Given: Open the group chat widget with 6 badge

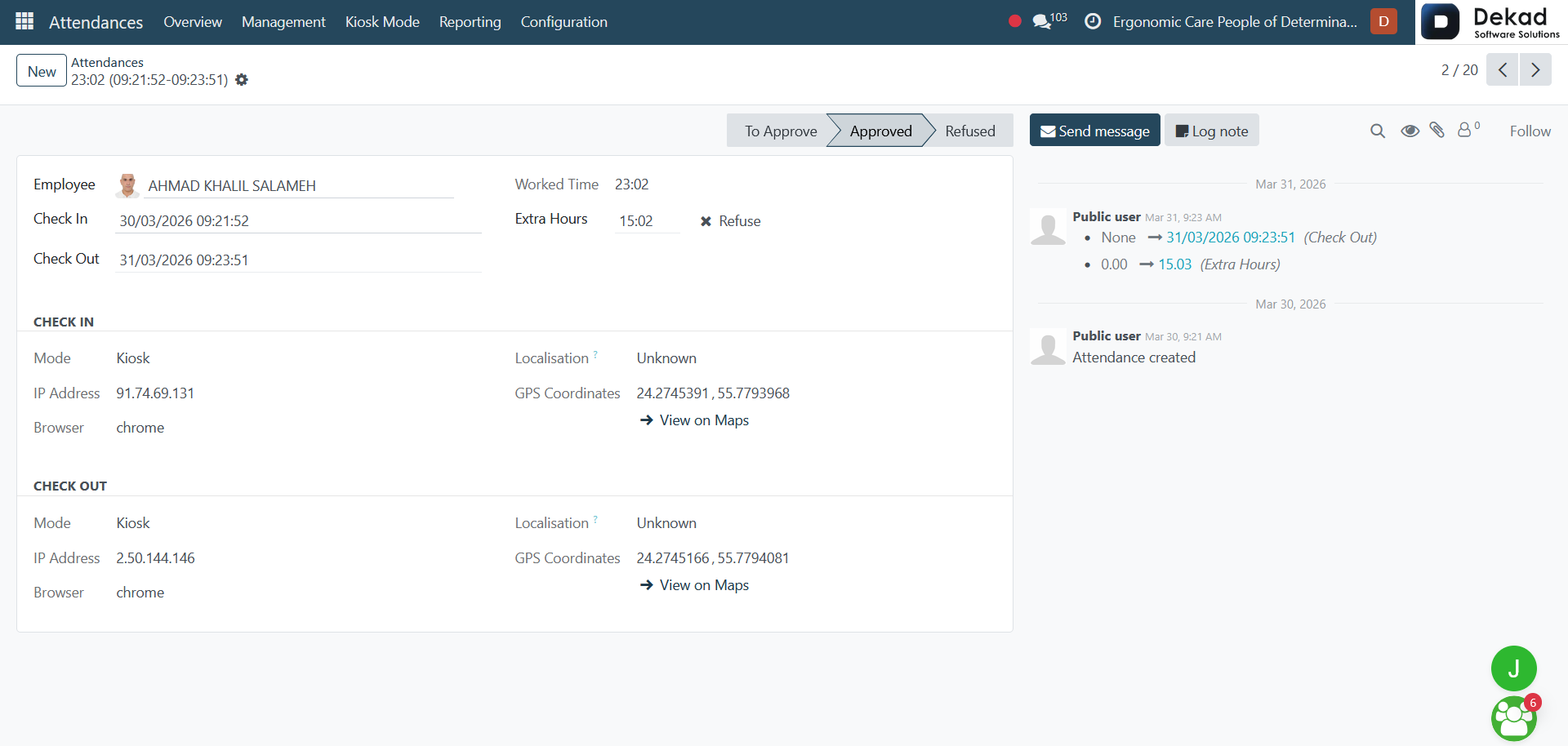Looking at the screenshot, I should (1514, 718).
